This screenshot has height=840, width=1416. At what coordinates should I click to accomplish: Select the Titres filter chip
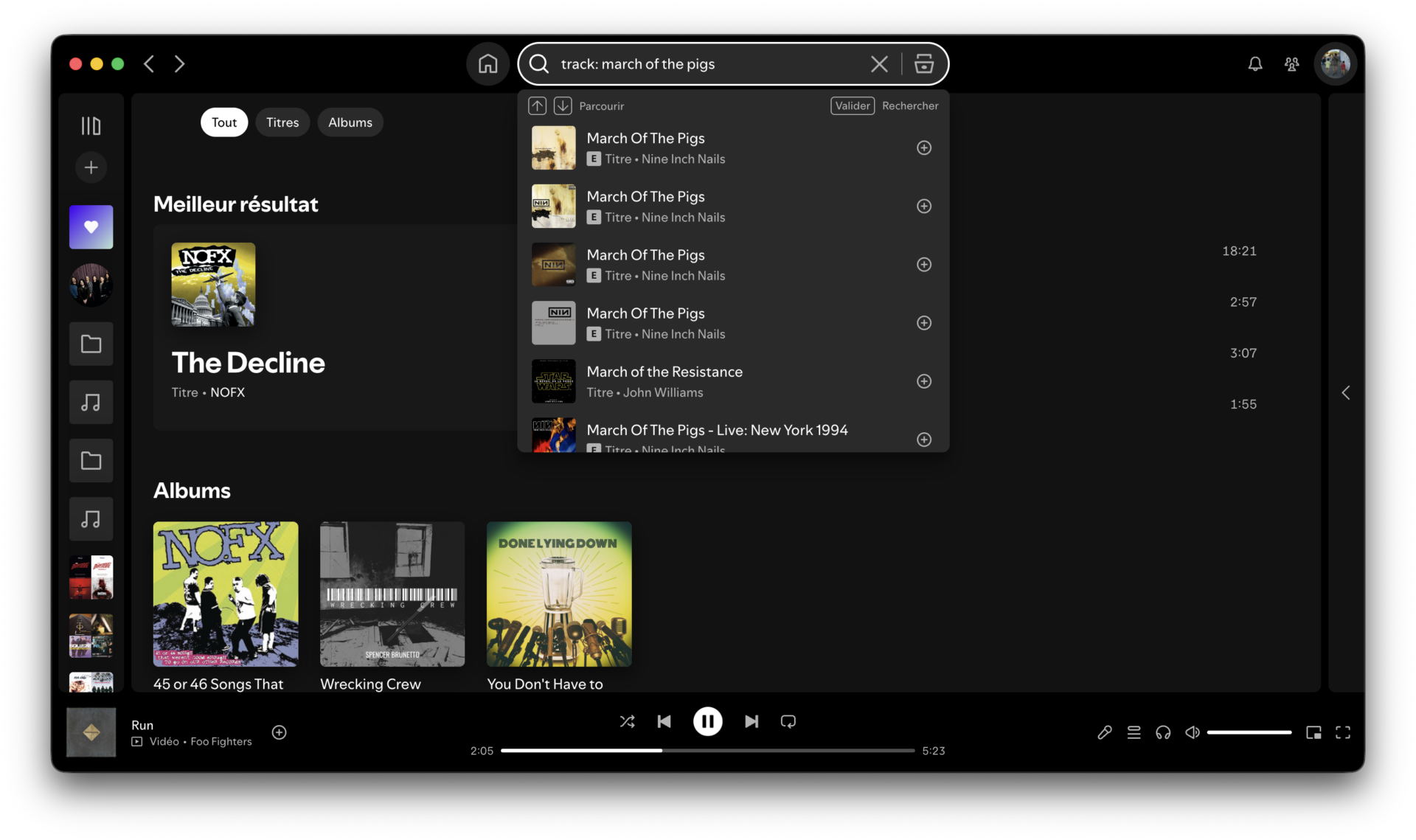point(282,122)
